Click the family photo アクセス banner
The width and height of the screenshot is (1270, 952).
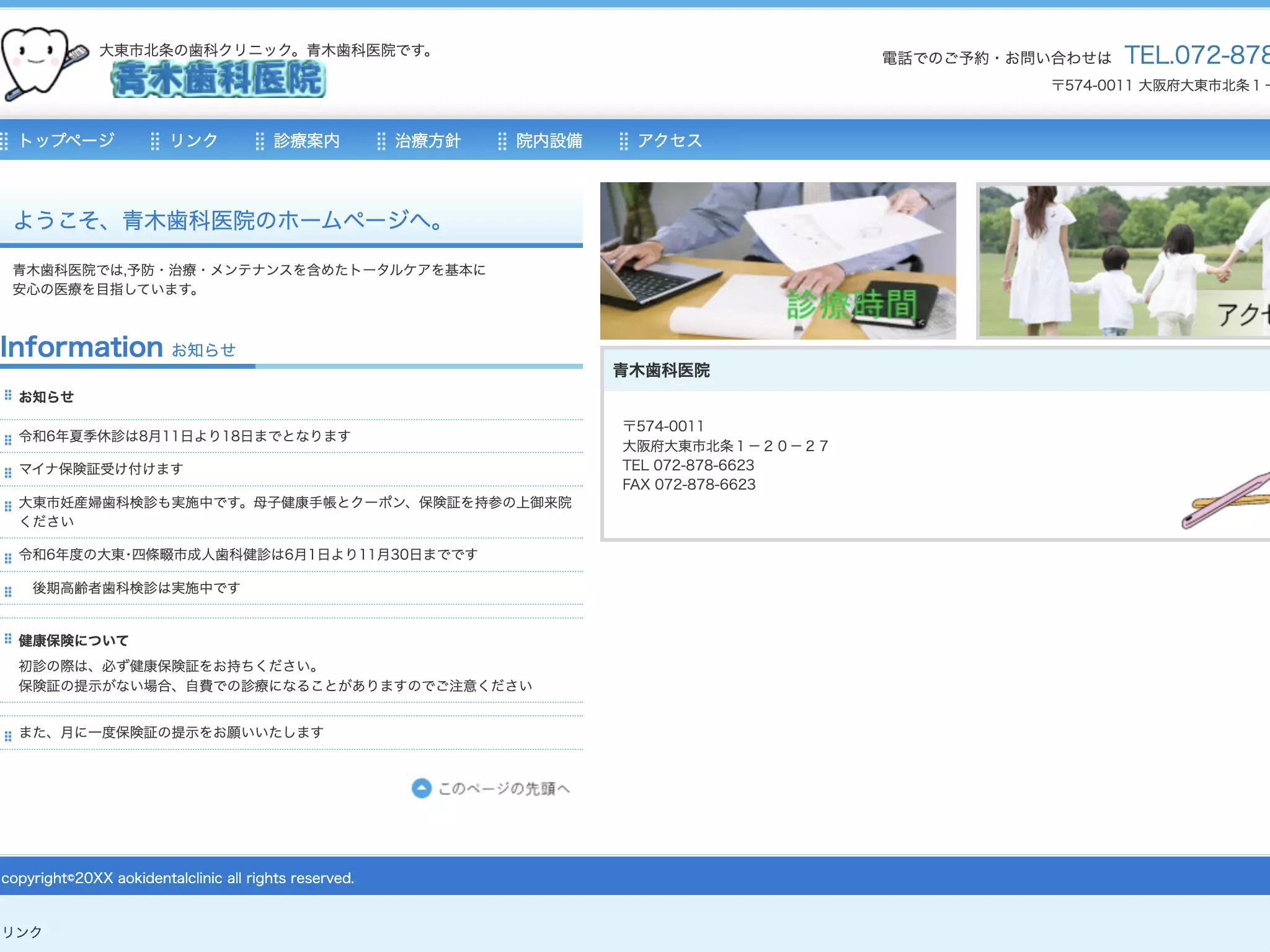[1123, 260]
